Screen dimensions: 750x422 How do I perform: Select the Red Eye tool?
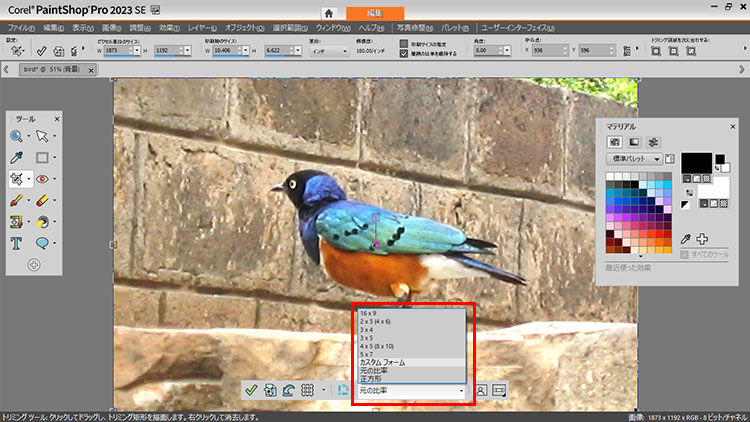click(43, 179)
